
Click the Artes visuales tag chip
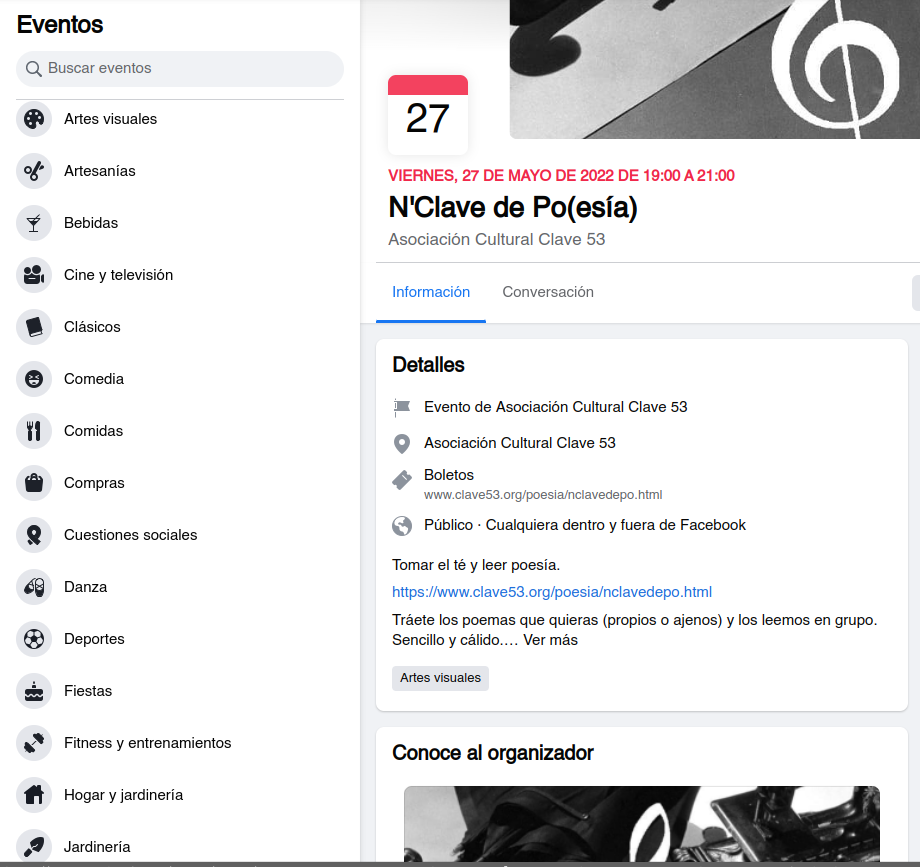(x=440, y=678)
